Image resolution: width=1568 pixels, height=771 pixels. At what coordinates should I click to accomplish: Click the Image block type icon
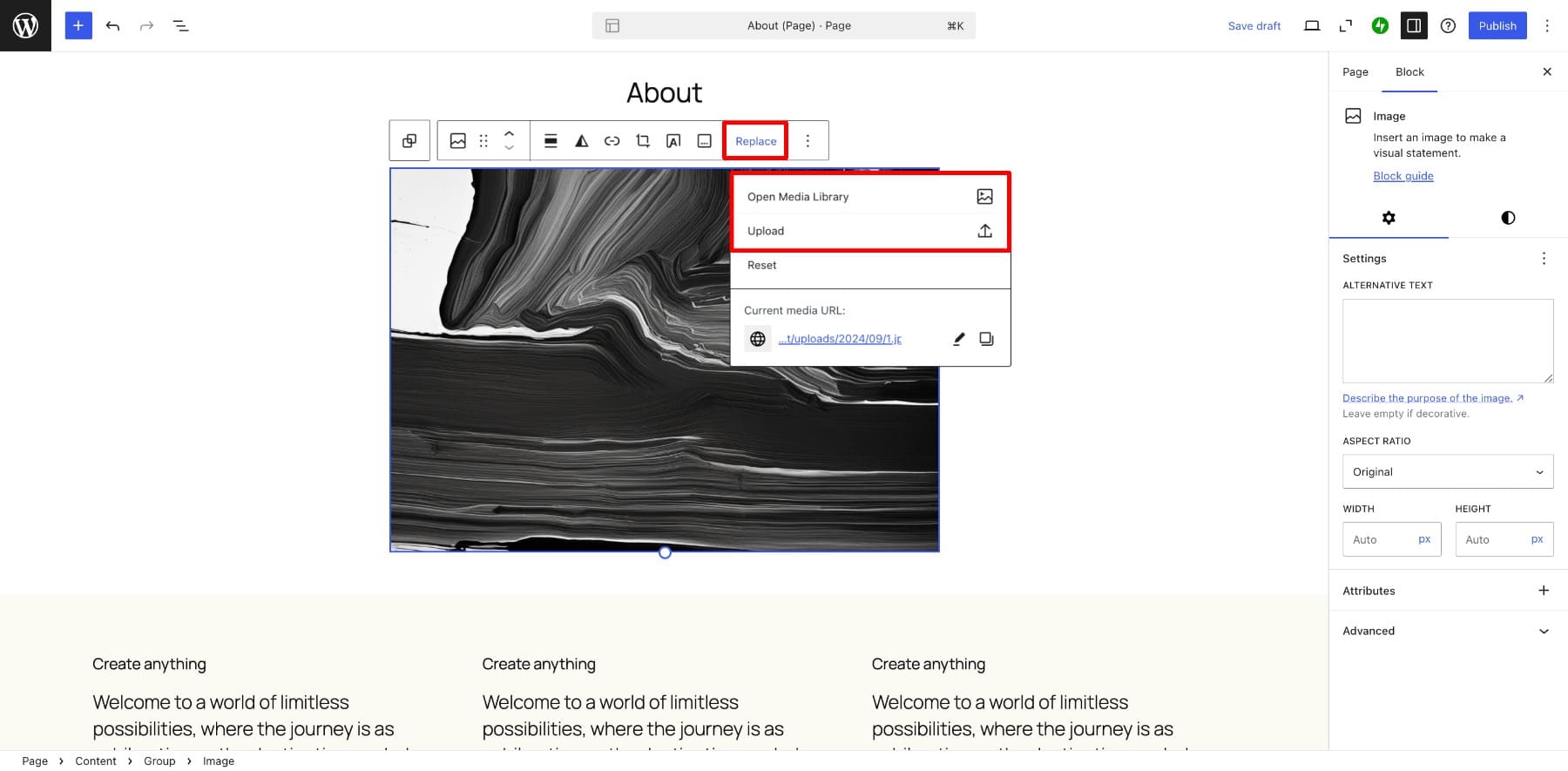click(457, 140)
